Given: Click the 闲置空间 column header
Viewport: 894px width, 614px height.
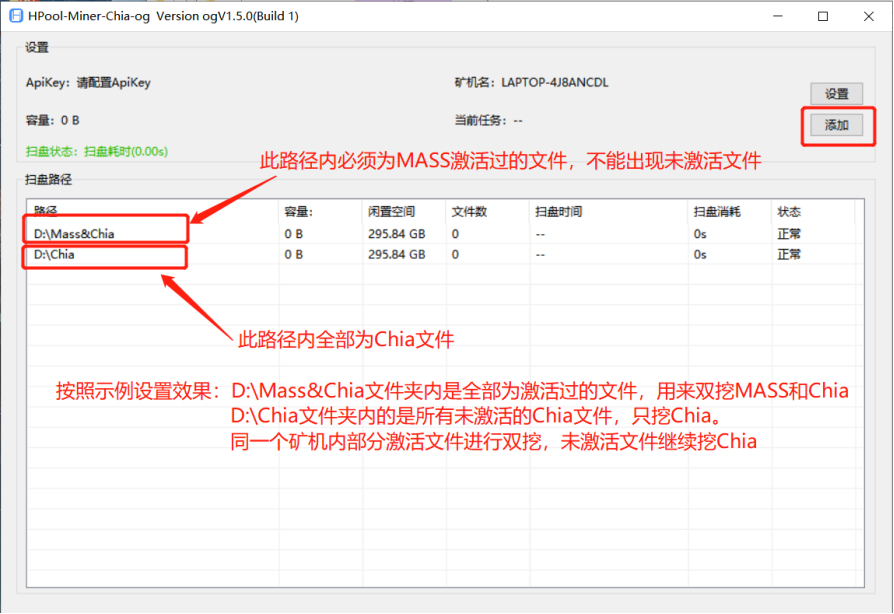Looking at the screenshot, I should click(x=389, y=212).
